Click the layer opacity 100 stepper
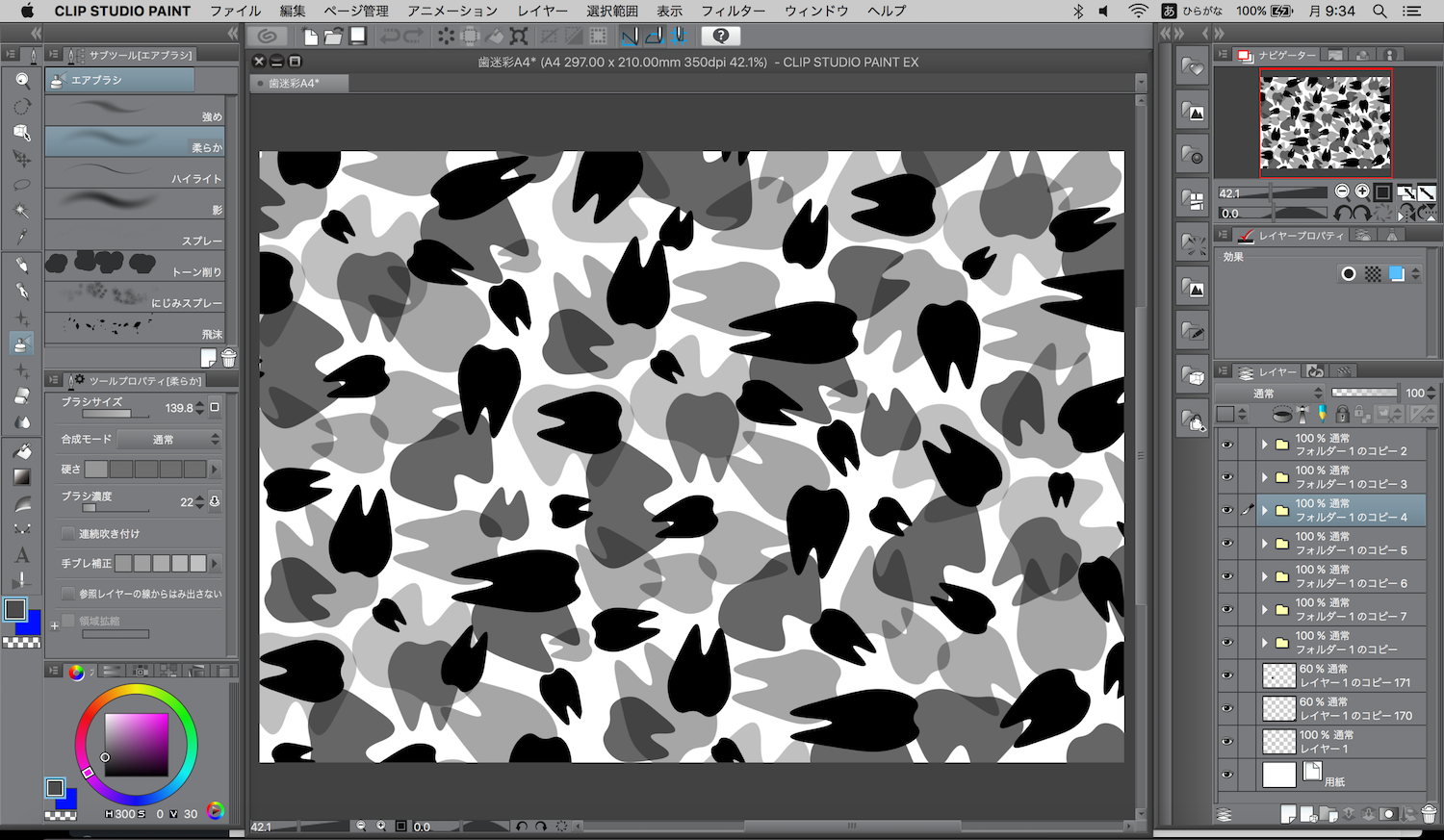Screen dimensions: 1444x840 point(1431,393)
